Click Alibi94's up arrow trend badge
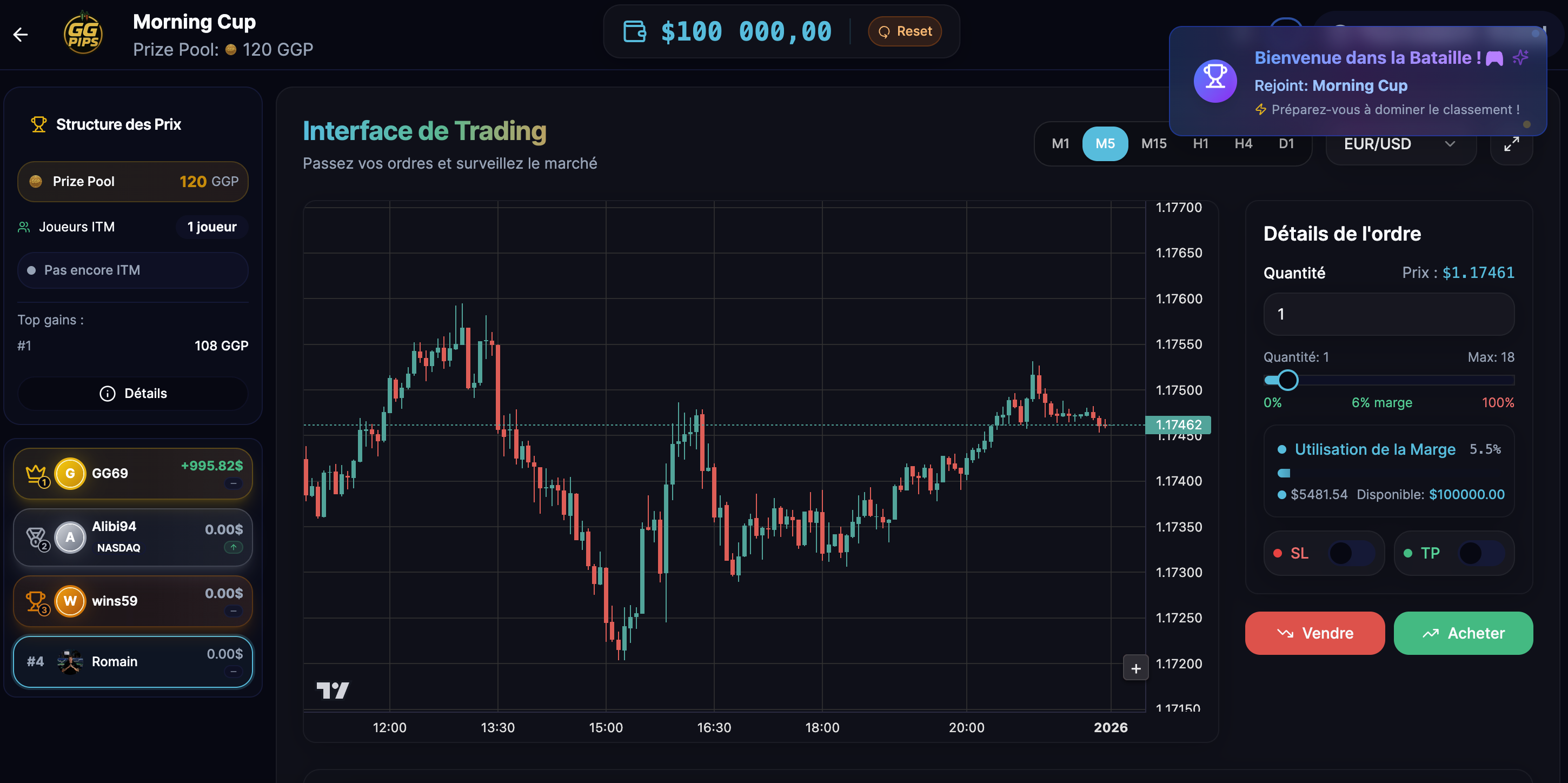 pyautogui.click(x=233, y=547)
